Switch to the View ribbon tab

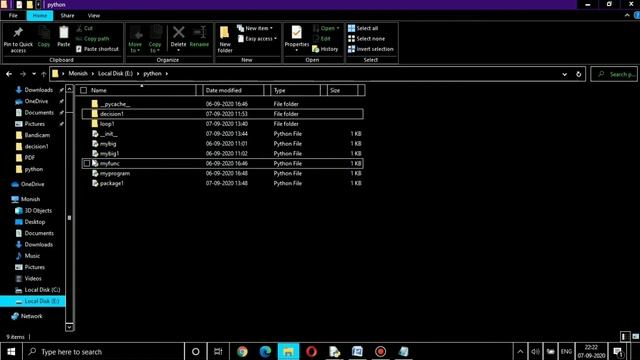(x=93, y=16)
